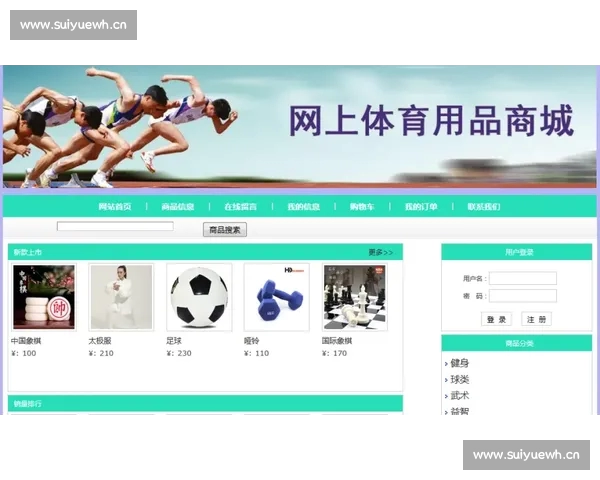Image resolution: width=600 pixels, height=480 pixels.
Task: Click the 注册 register button
Action: pyautogui.click(x=536, y=319)
